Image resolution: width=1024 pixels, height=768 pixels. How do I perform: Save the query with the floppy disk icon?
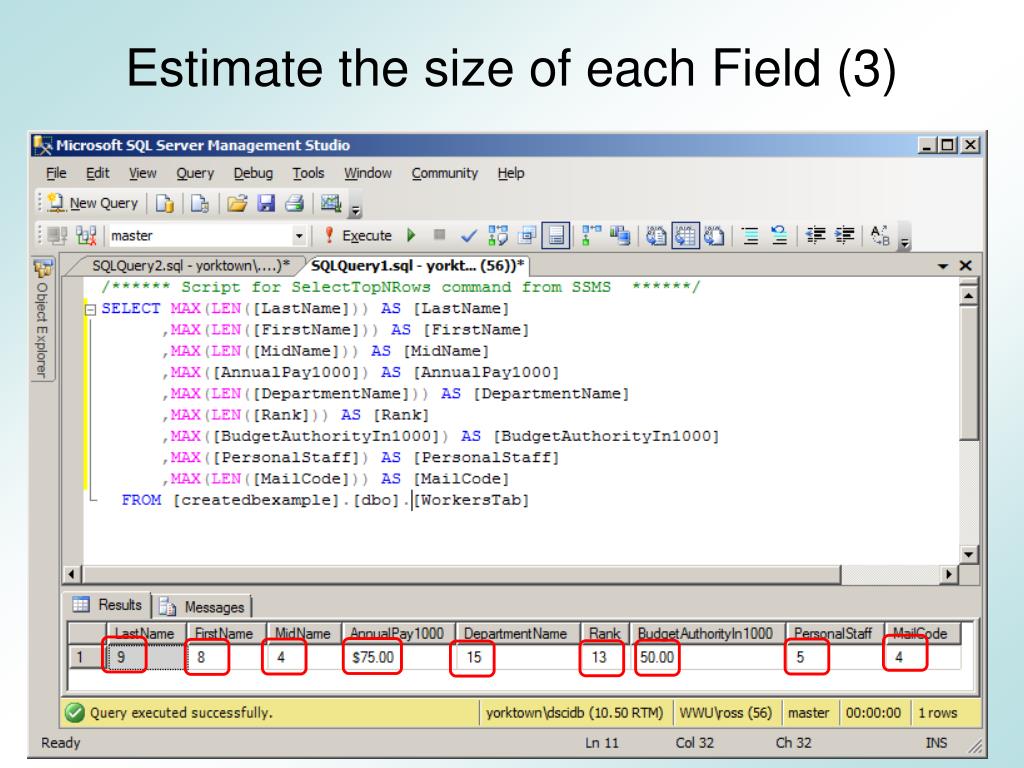pos(265,204)
